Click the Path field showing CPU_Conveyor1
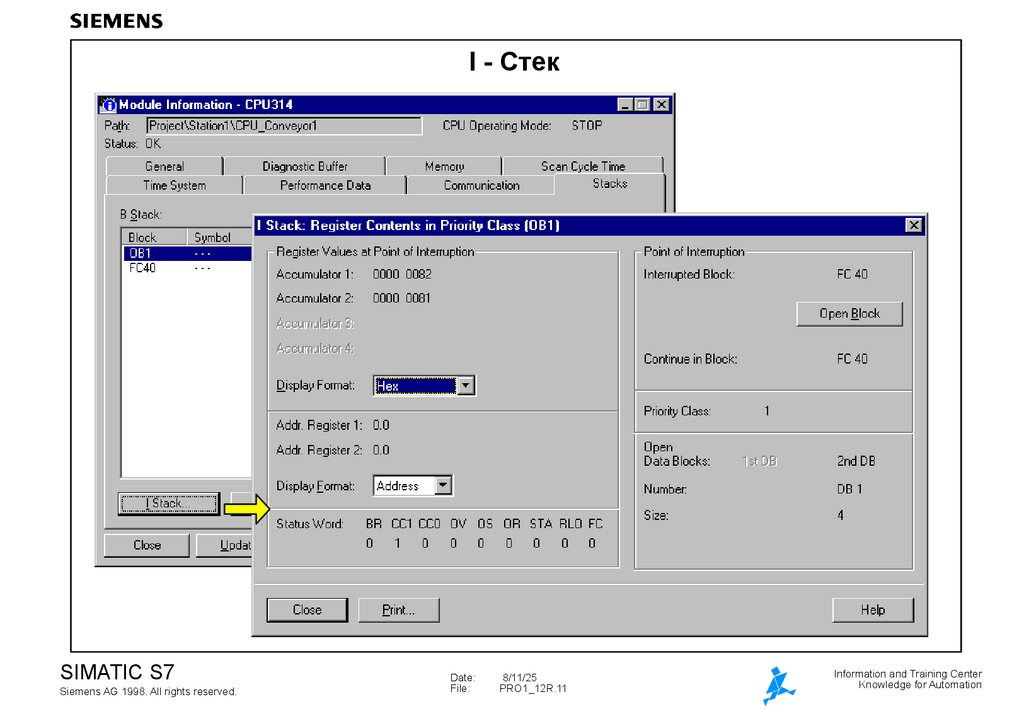 pos(283,126)
